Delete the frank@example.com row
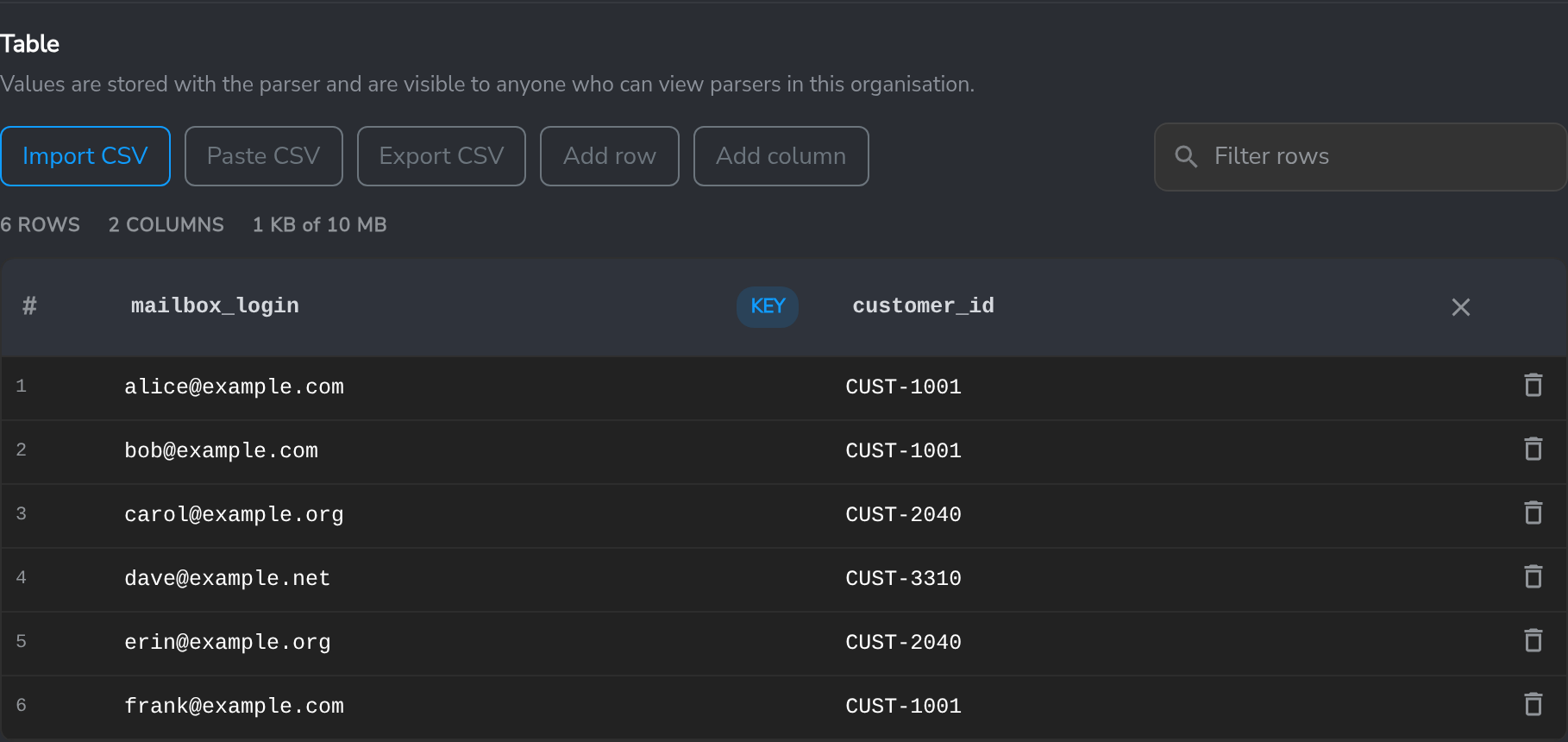The width and height of the screenshot is (1568, 742). coord(1533,704)
